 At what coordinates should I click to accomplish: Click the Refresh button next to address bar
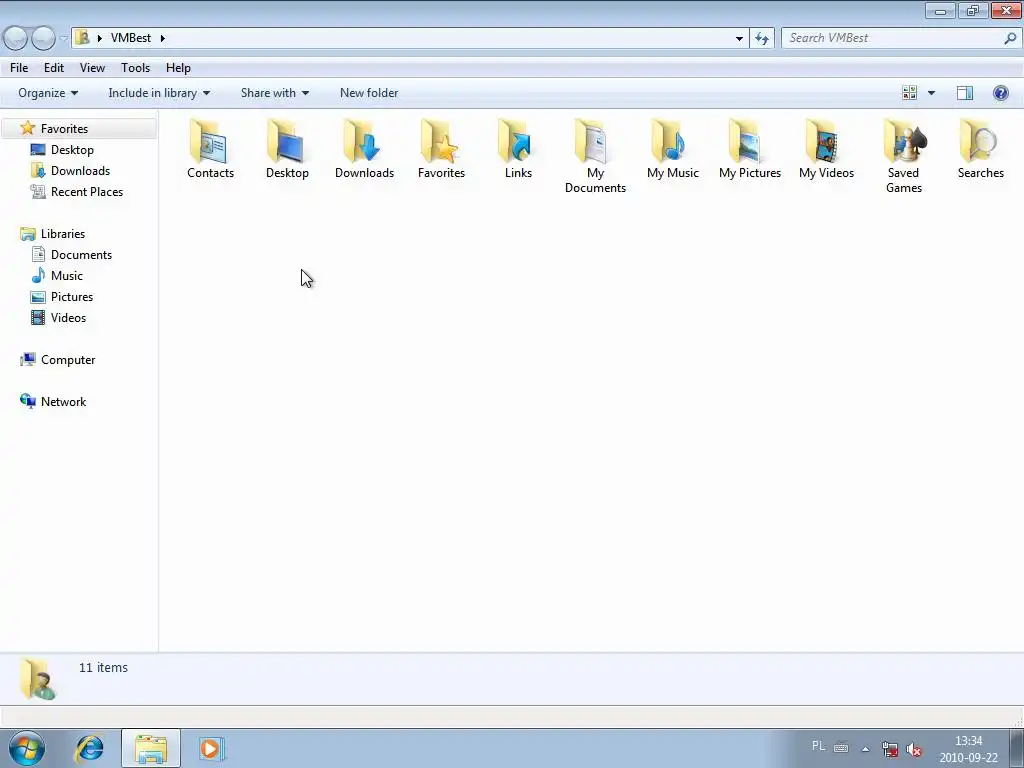(762, 39)
